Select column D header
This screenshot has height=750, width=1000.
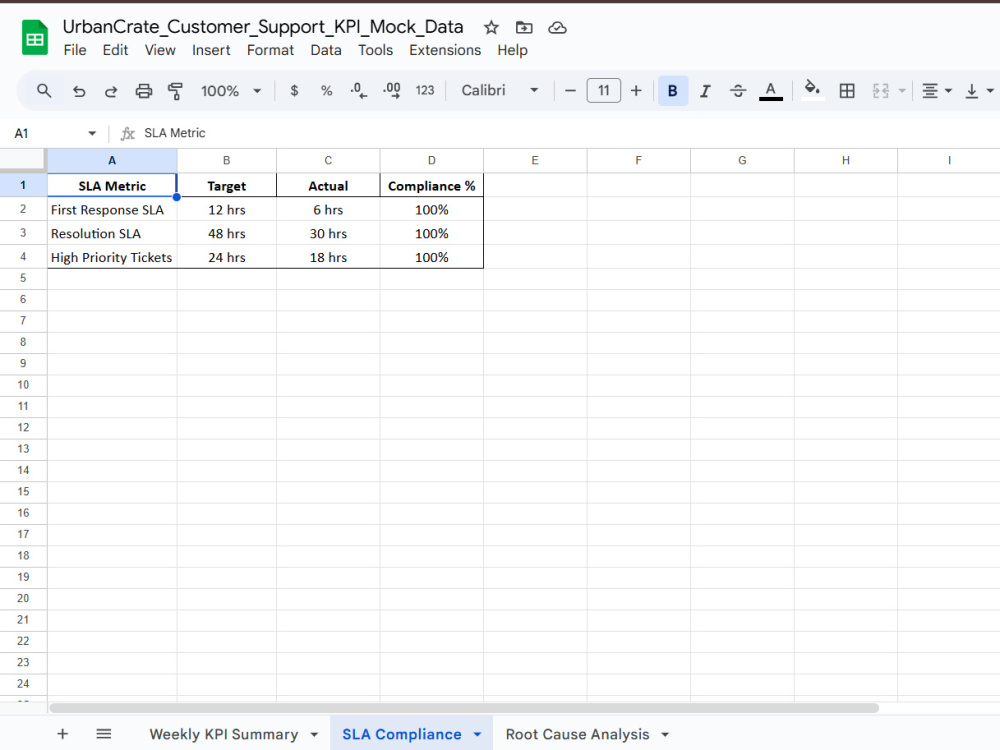(432, 161)
